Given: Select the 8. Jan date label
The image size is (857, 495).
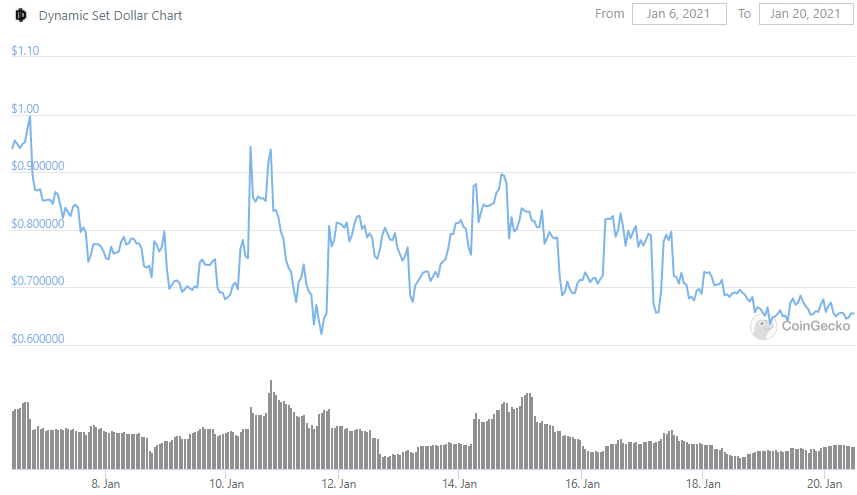Looking at the screenshot, I should click(x=105, y=484).
